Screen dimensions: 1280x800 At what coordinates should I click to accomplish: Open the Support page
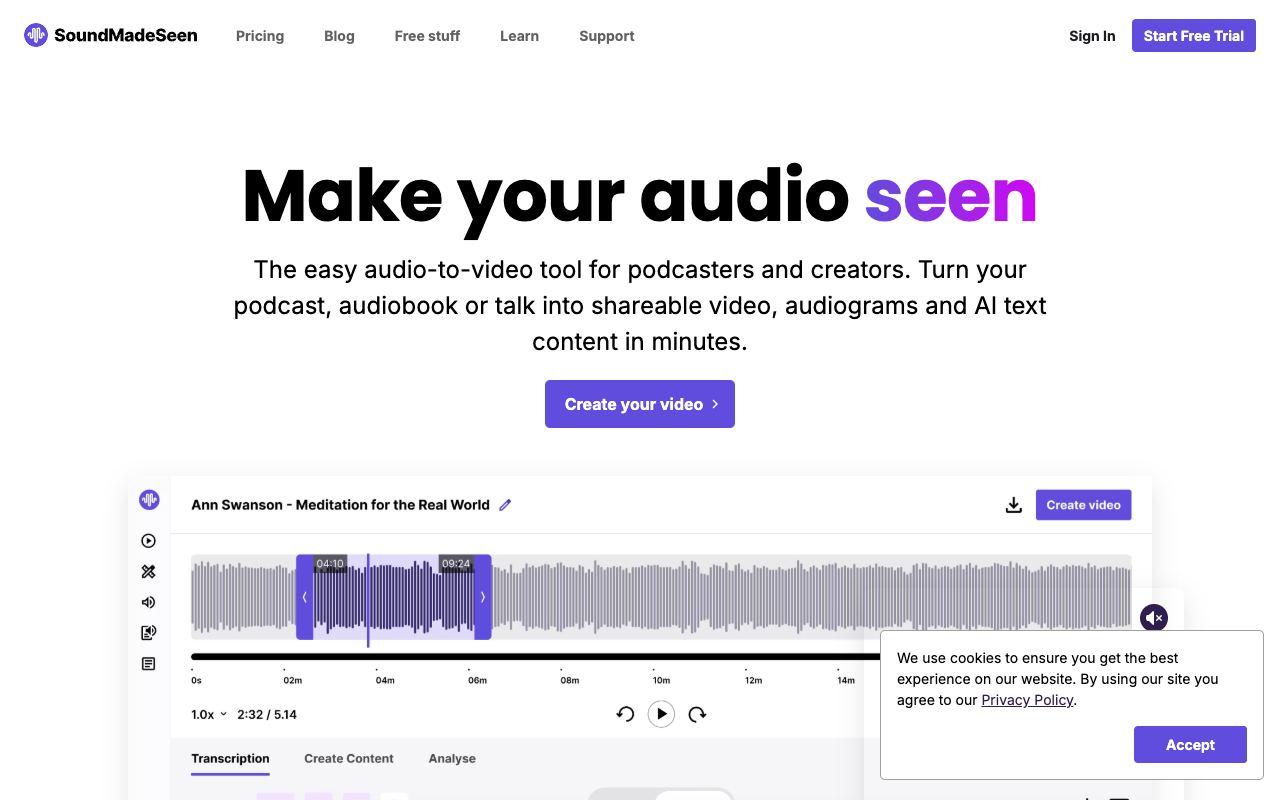607,36
